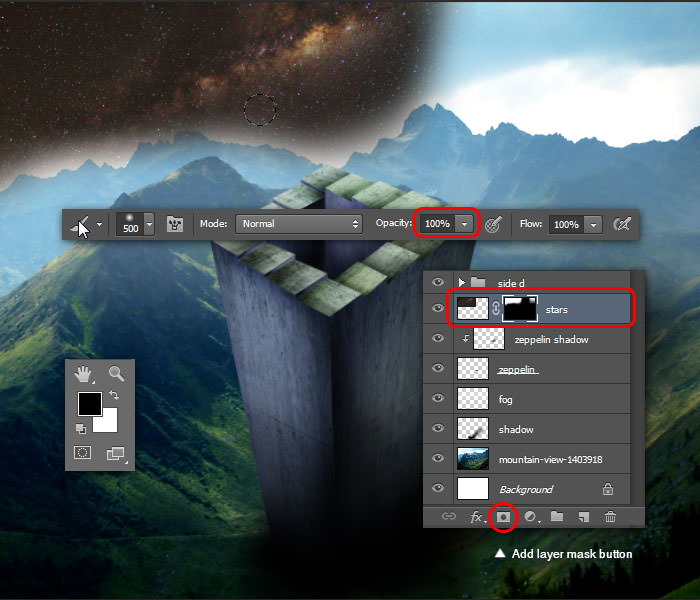Toggle the stars layer mask link
This screenshot has width=700, height=600.
click(496, 308)
